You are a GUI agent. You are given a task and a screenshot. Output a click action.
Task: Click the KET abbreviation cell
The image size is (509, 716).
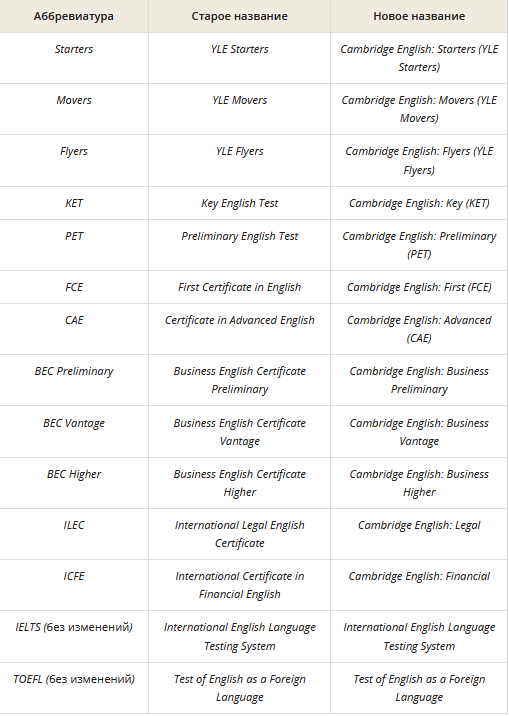[x=73, y=203]
